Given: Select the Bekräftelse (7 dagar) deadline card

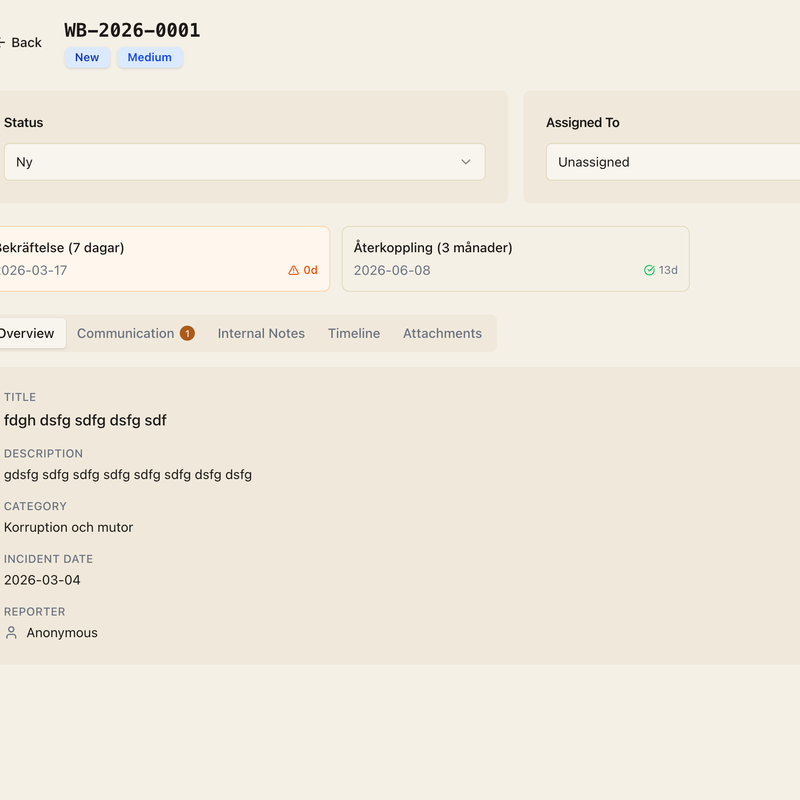Looking at the screenshot, I should tap(164, 259).
